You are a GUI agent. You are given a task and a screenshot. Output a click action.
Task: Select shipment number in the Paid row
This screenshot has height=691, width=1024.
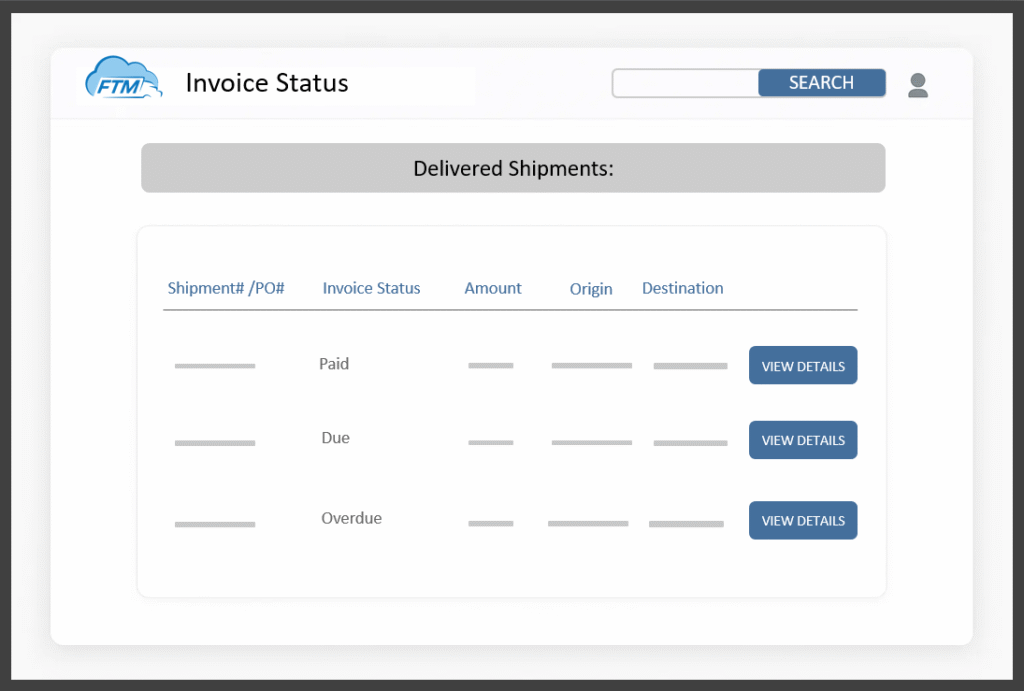tap(215, 366)
